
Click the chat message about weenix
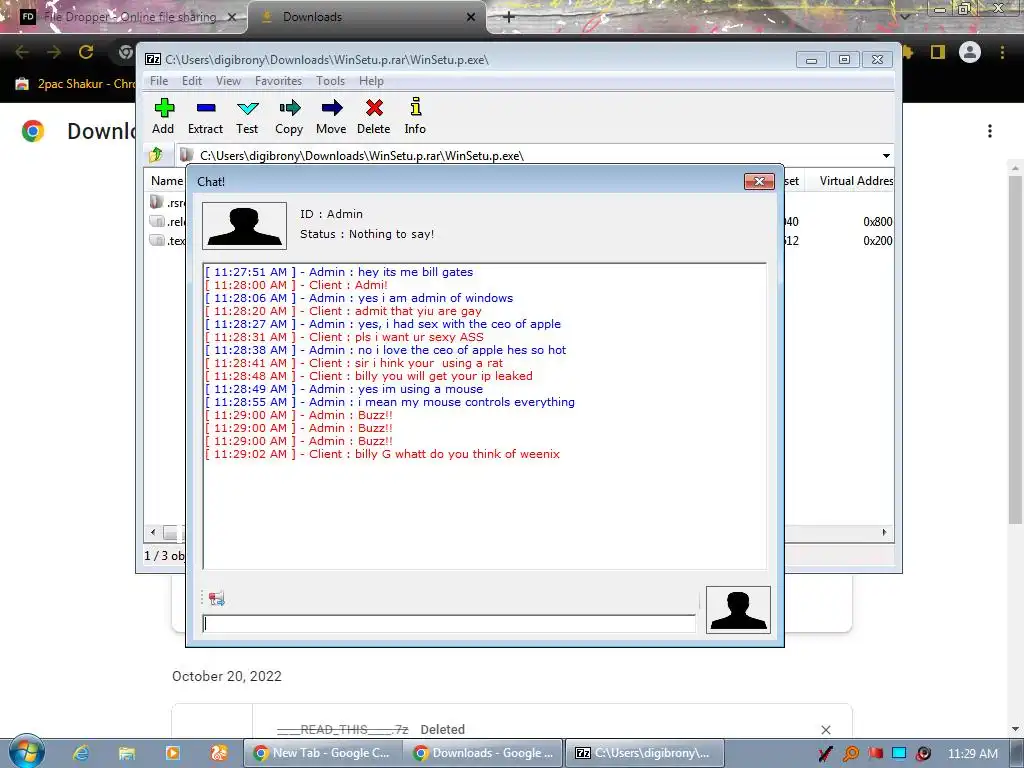click(383, 454)
